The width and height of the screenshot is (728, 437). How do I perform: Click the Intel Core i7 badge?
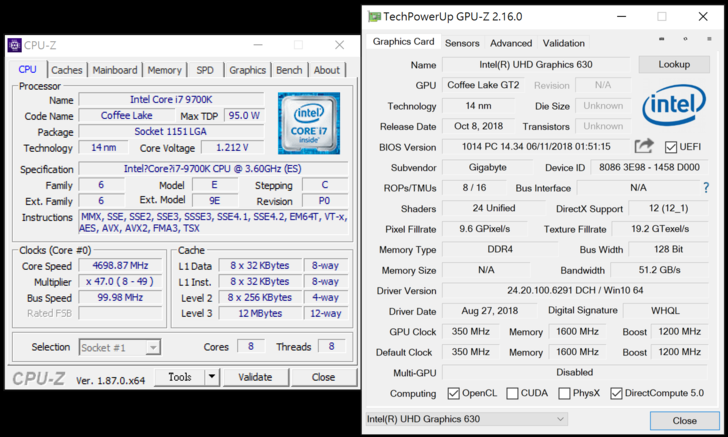coord(309,123)
